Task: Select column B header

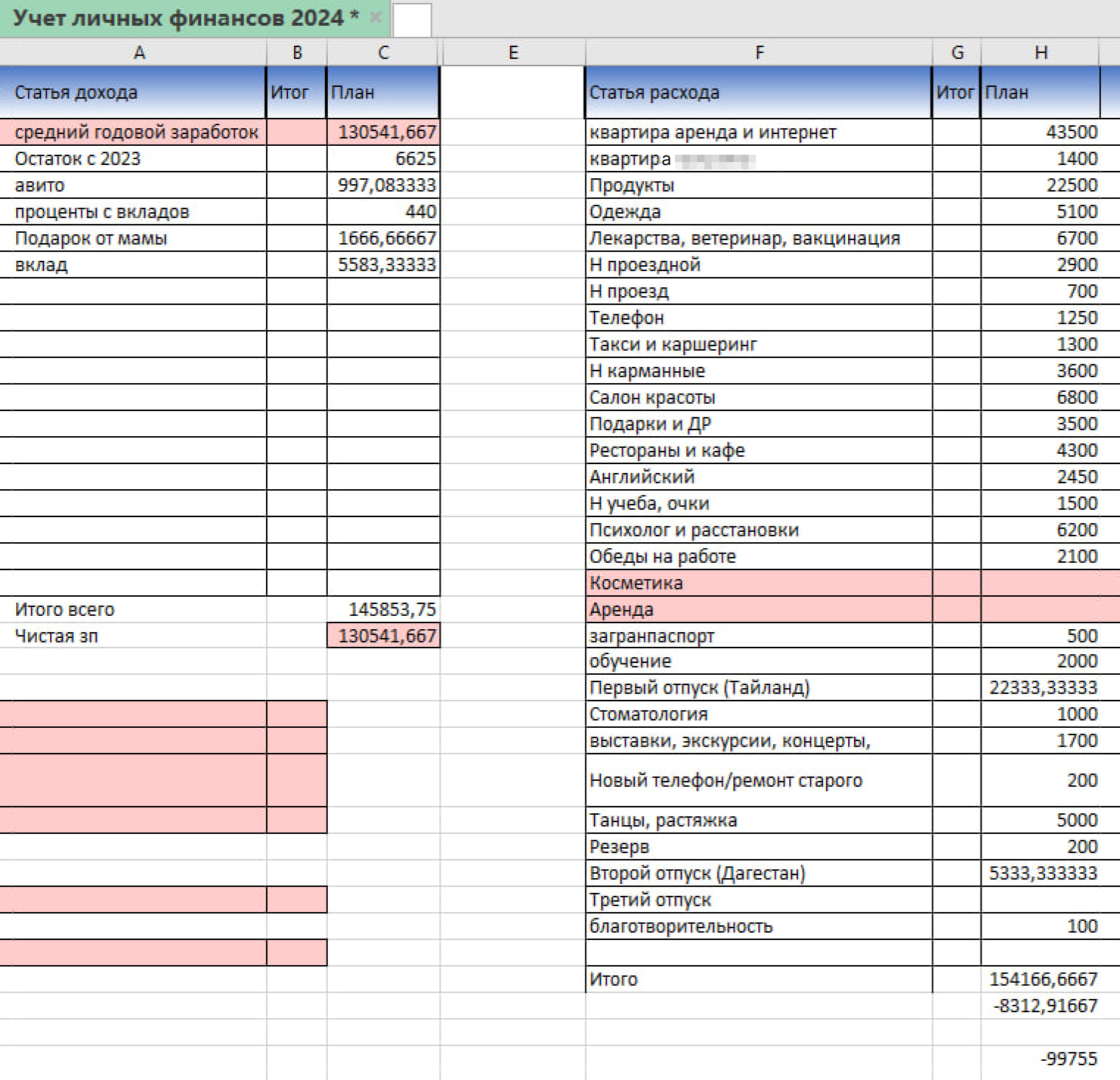Action: coord(297,52)
